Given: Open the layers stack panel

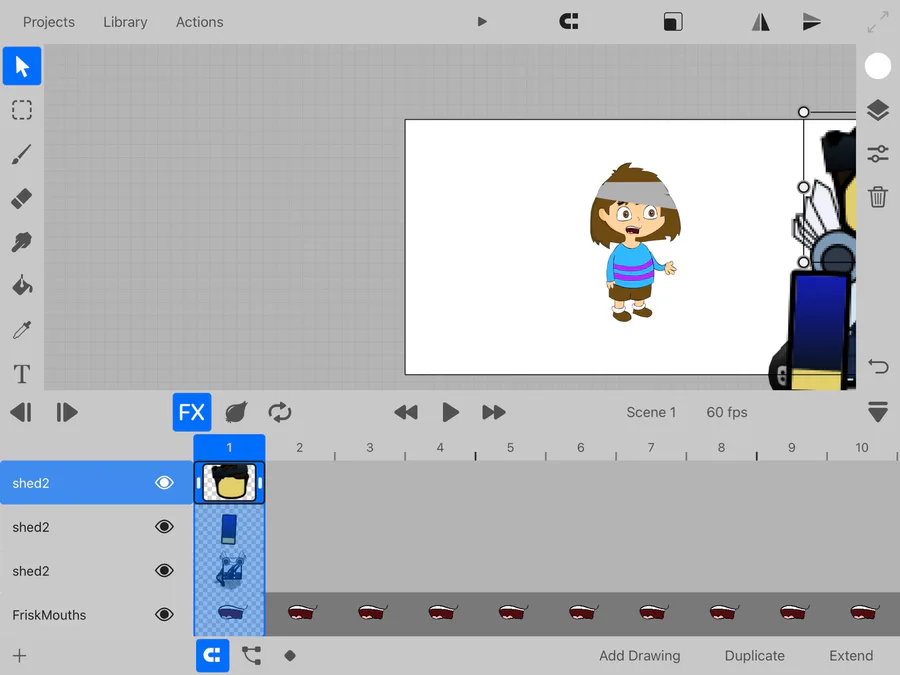Looking at the screenshot, I should pos(878,110).
